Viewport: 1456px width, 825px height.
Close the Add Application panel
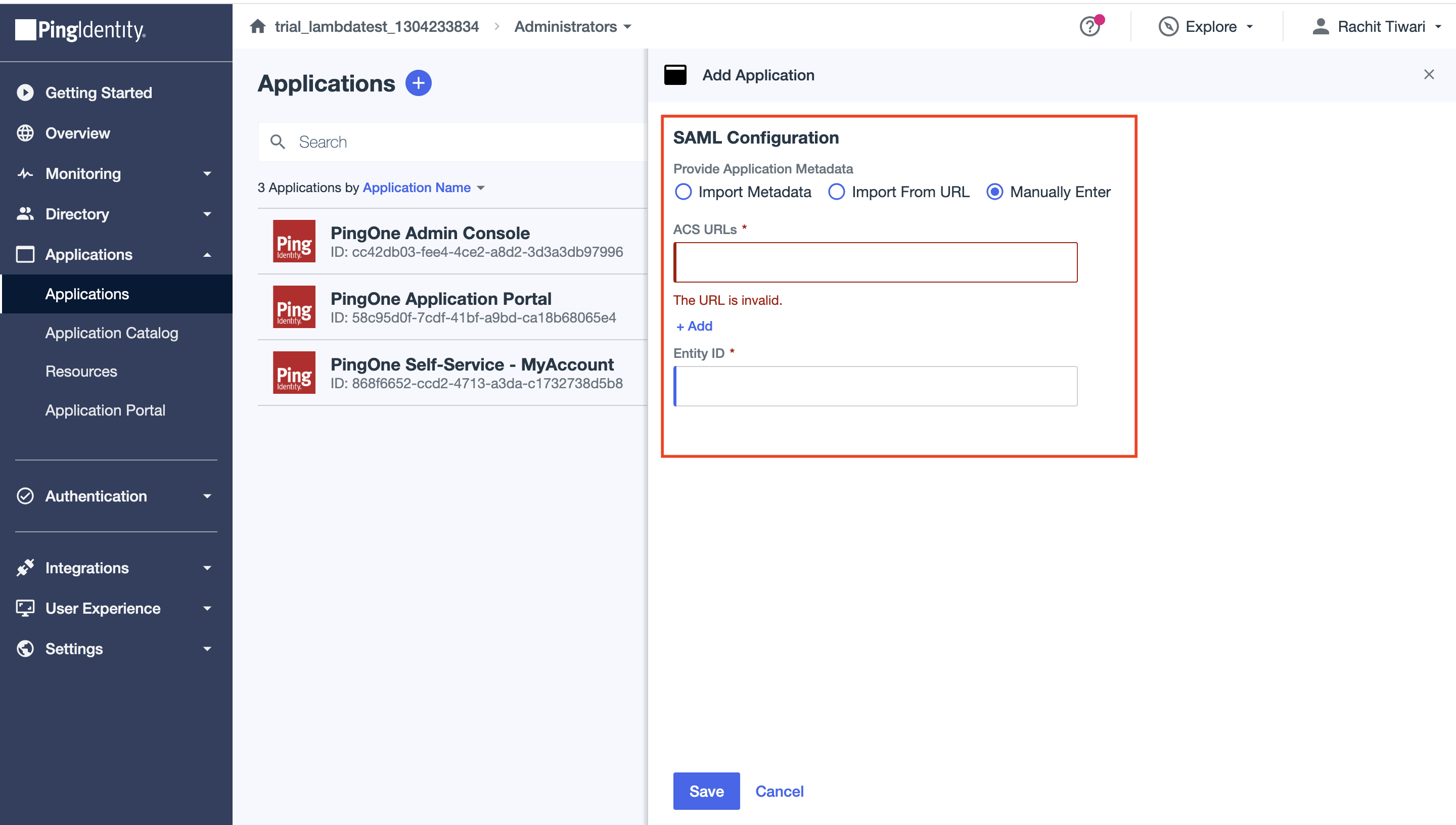tap(1428, 75)
